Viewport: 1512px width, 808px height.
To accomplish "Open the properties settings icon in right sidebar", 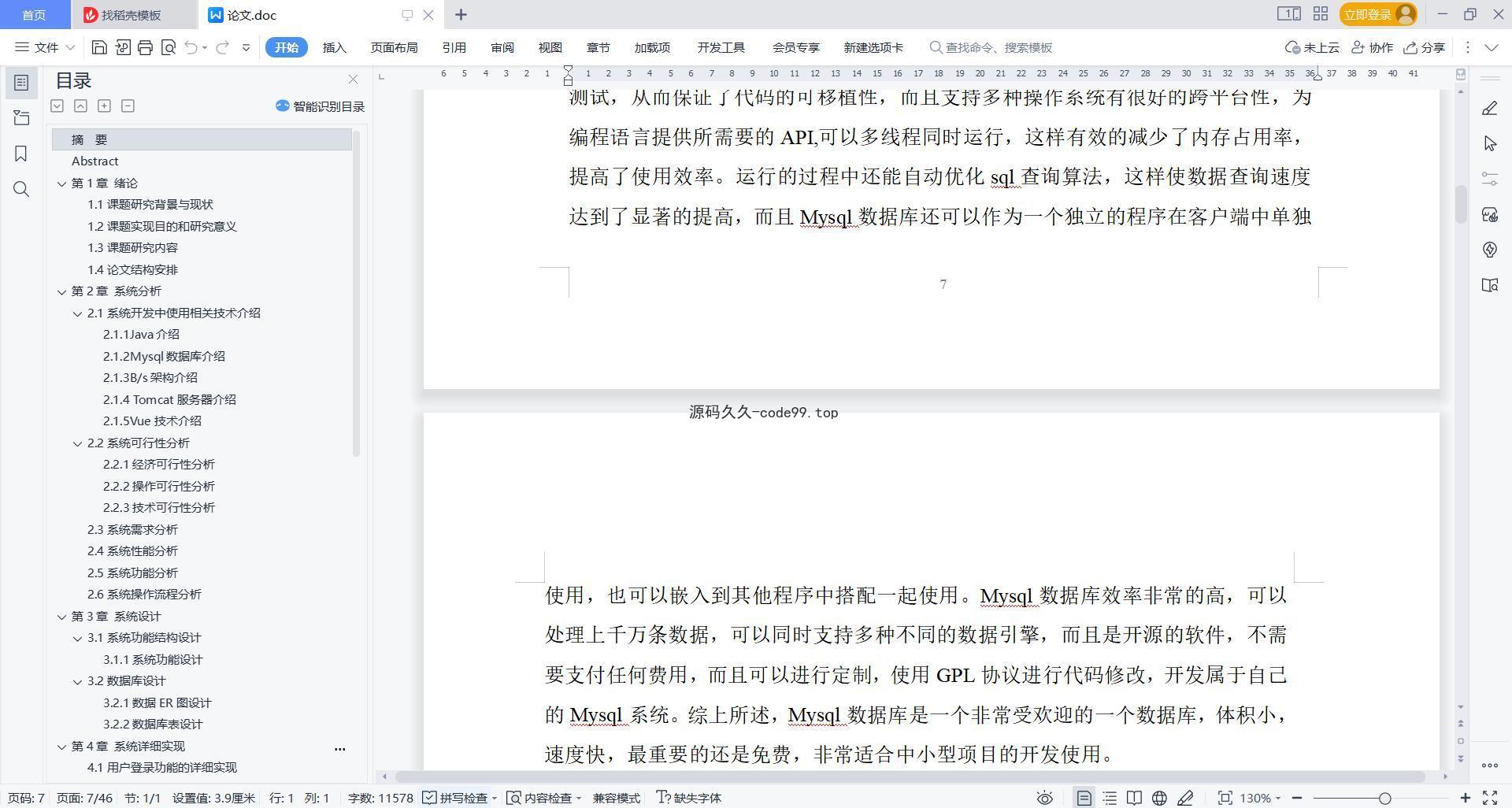I will point(1489,179).
